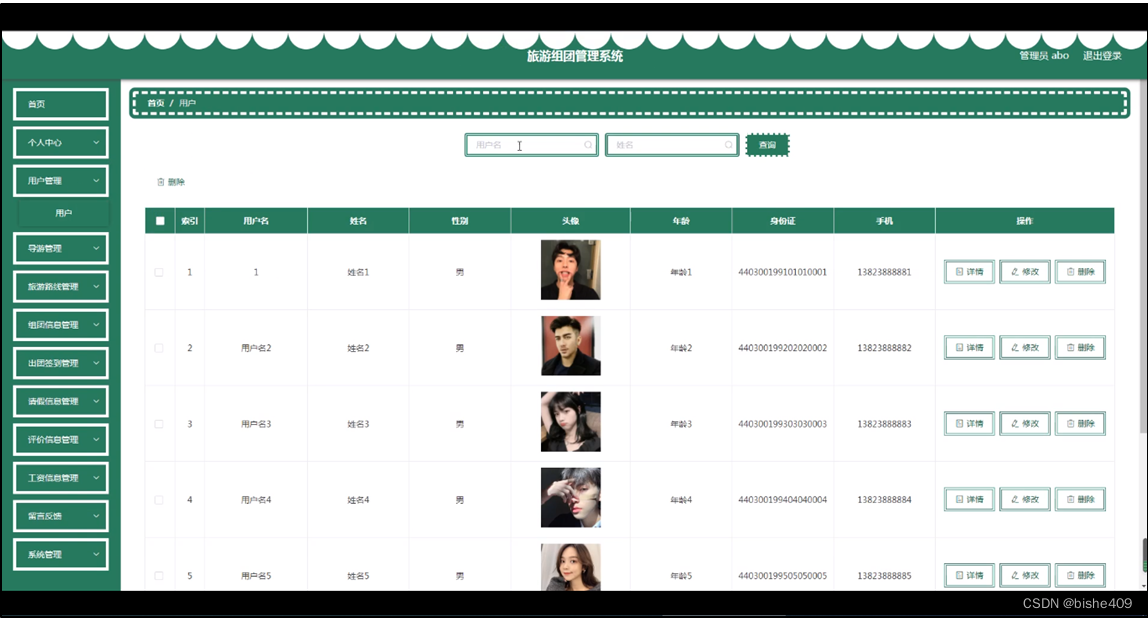Select 用户 submenu item in sidebar

click(64, 213)
